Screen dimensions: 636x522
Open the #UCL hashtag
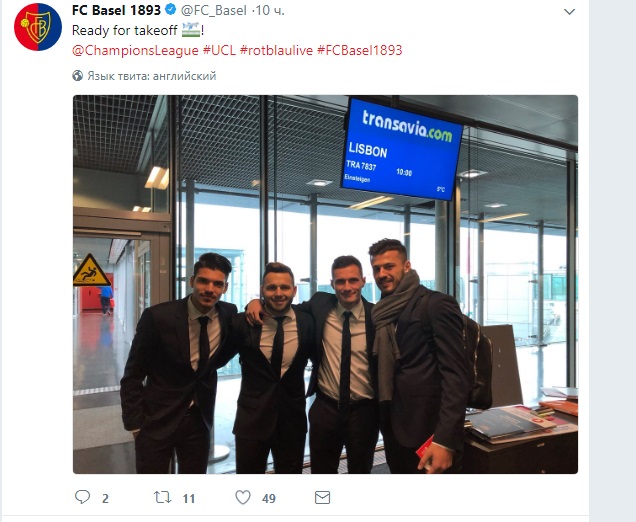tap(219, 50)
